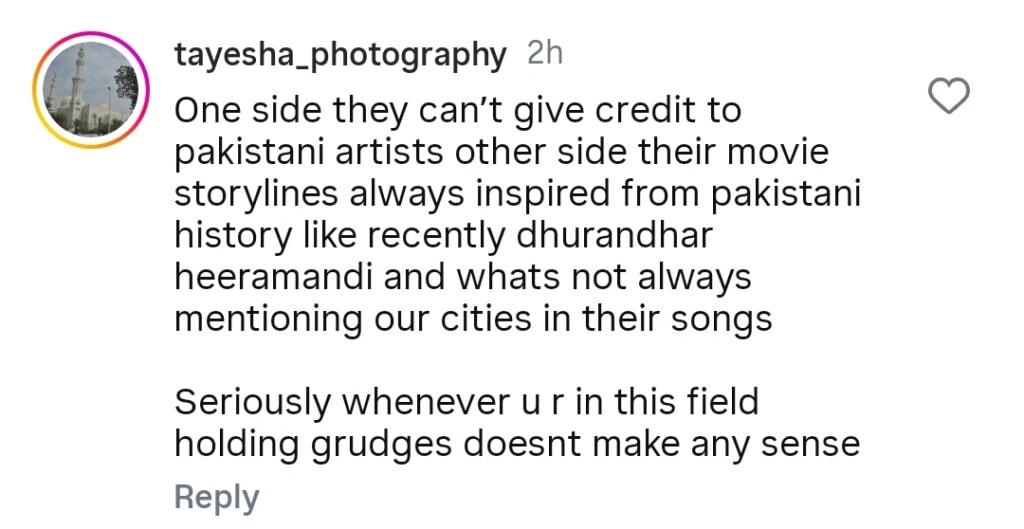1024x529 pixels.
Task: Click the 2h timestamp
Action: pyautogui.click(x=545, y=54)
